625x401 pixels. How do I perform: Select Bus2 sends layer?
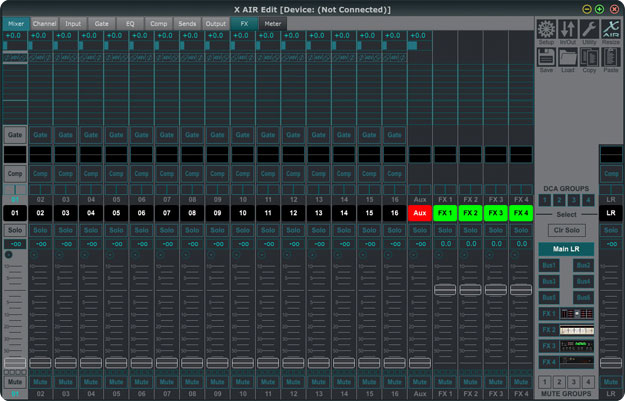point(584,265)
